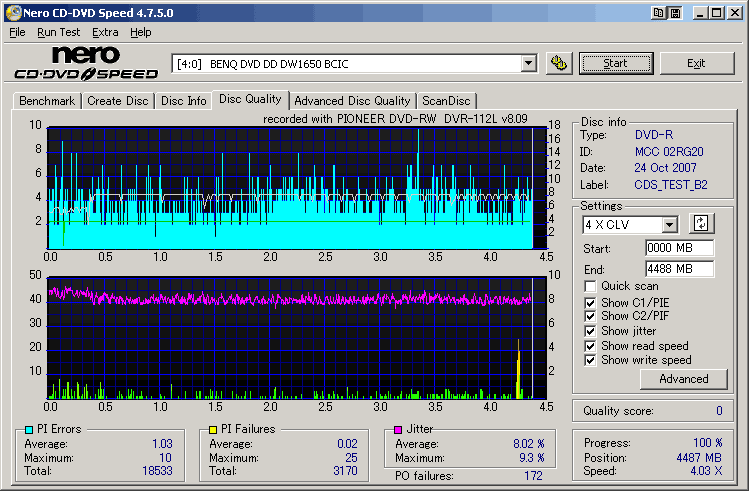Screen dimensions: 749x491
Task: Open the File menu
Action: coord(17,32)
